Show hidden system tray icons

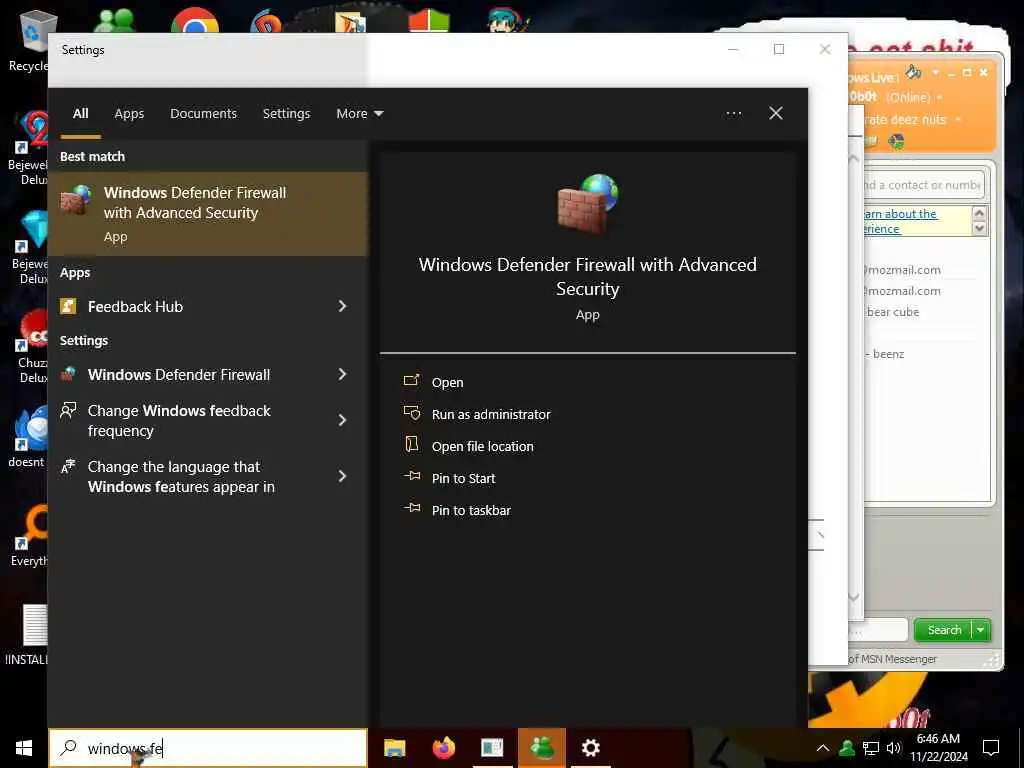pyautogui.click(x=823, y=748)
